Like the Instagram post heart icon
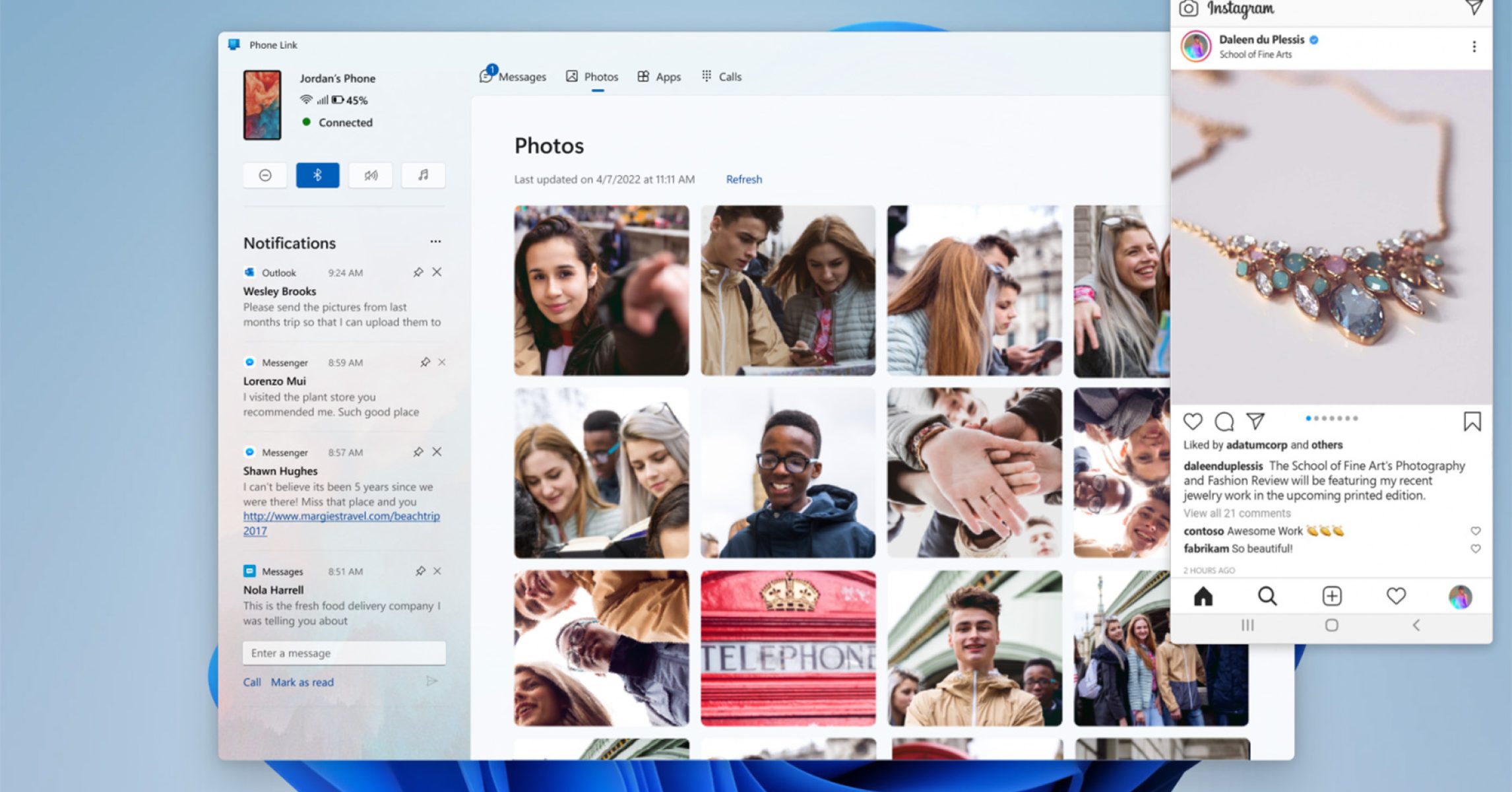Screen dimensions: 1512x792 click(1193, 421)
